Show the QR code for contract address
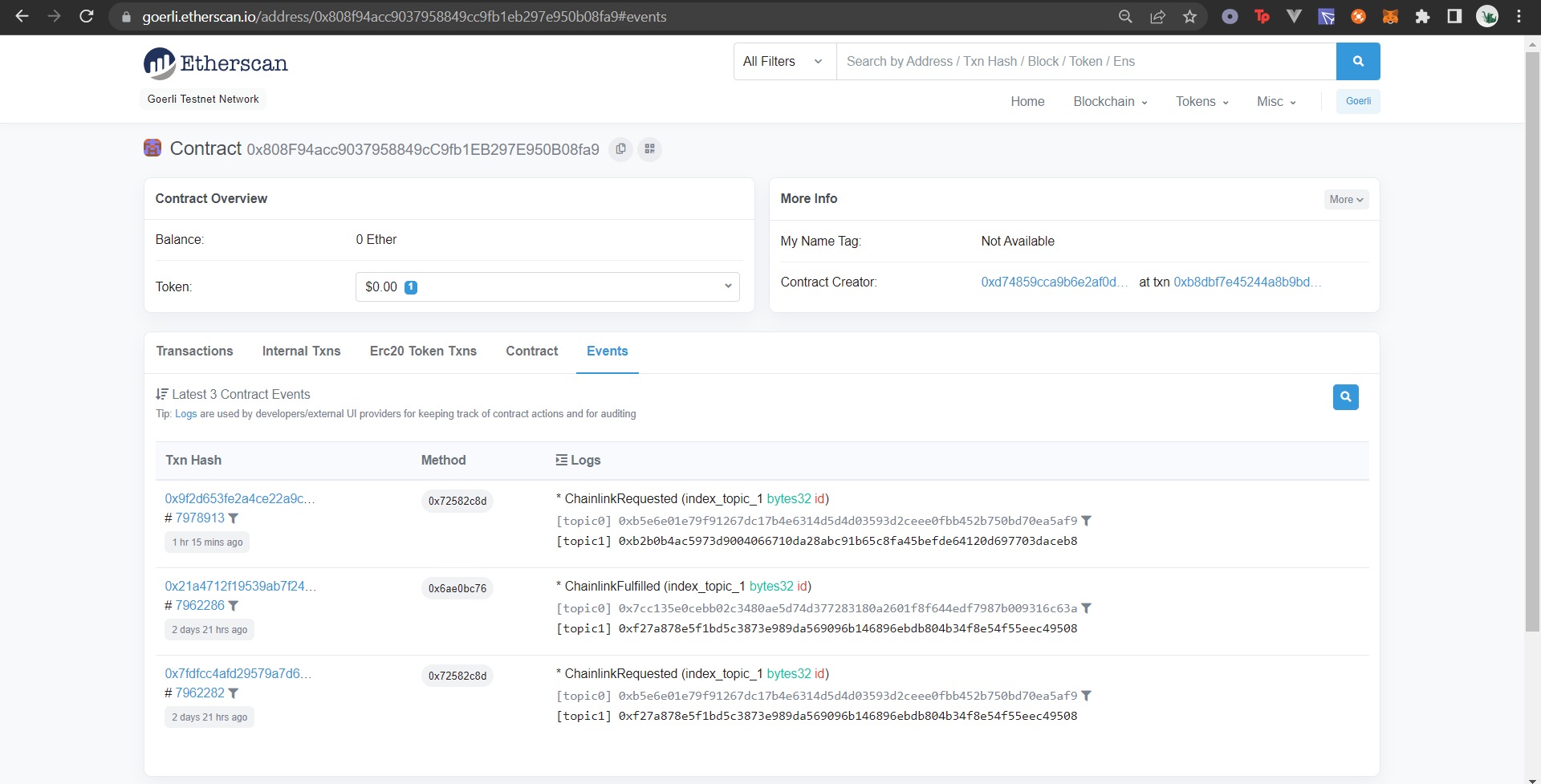The image size is (1541, 784). 649,149
